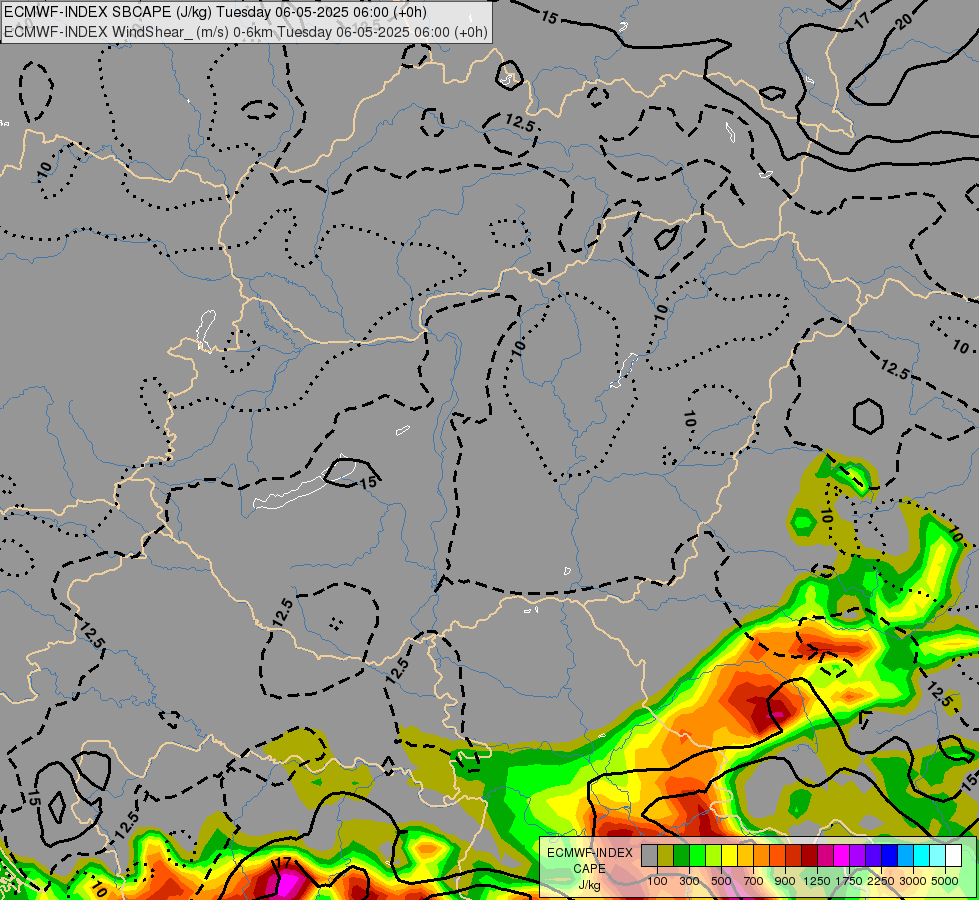
Task: Click the CAPE word in the legend
Action: click(589, 869)
